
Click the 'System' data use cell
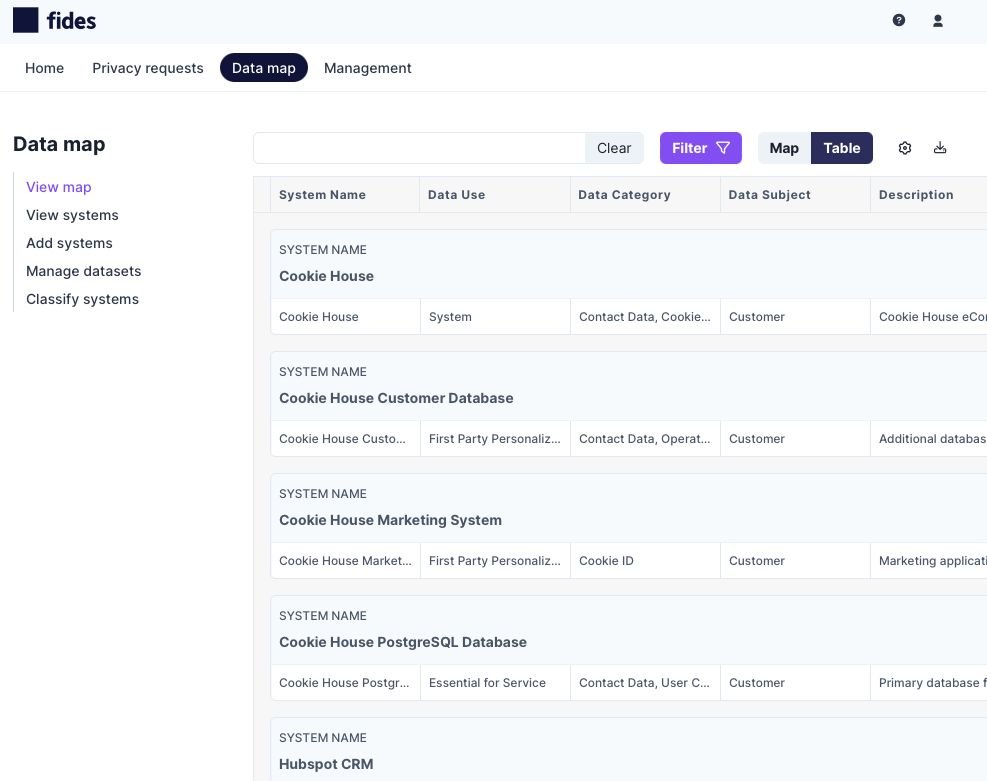[495, 317]
